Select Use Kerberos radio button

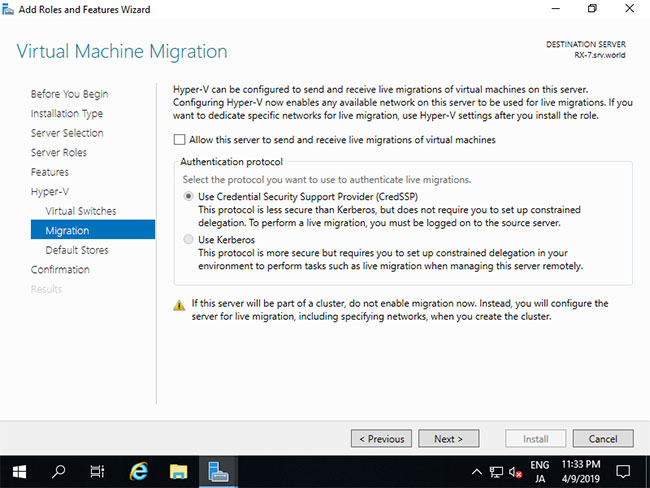coord(189,240)
